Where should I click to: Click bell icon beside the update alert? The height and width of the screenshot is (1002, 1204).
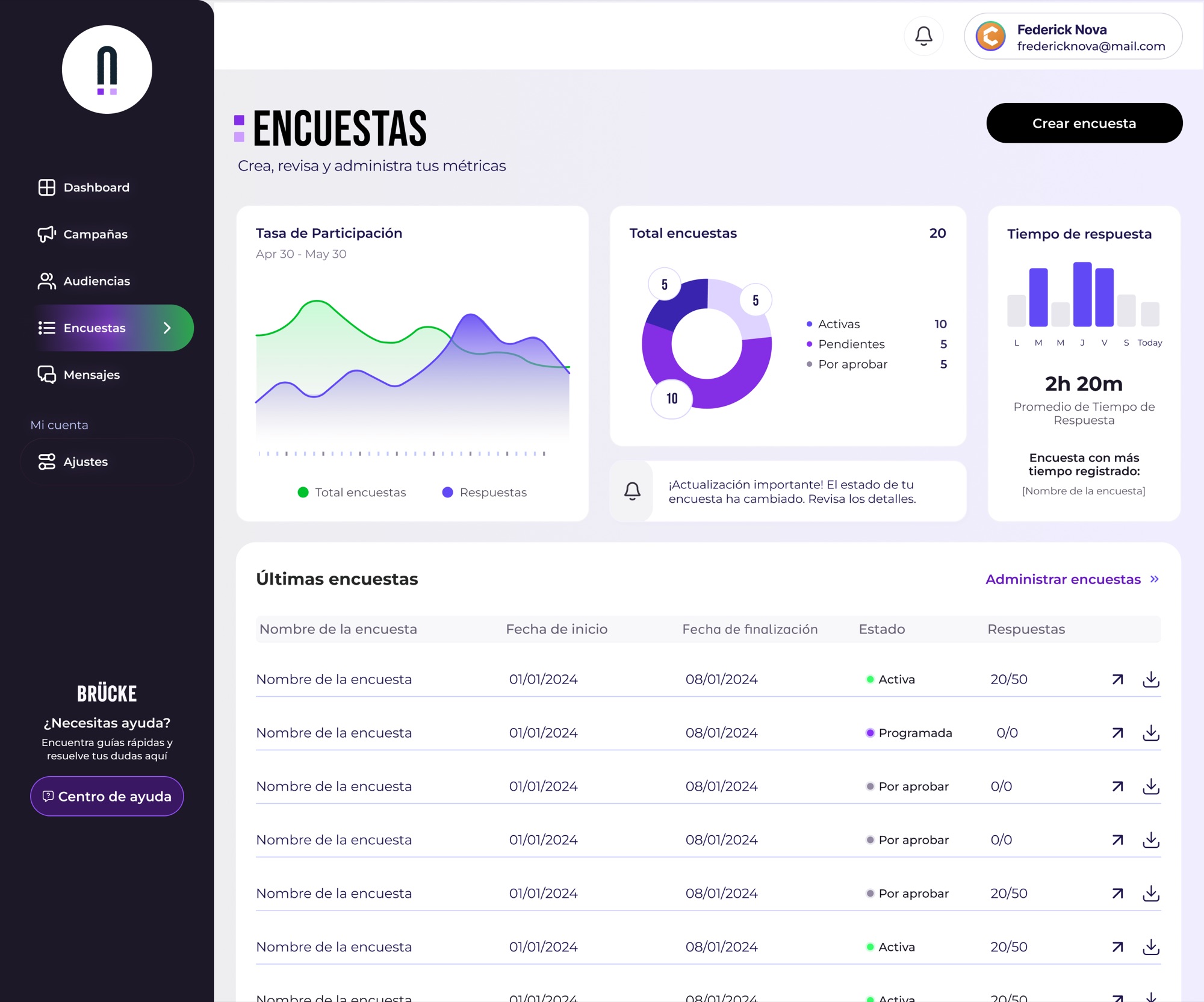click(632, 491)
